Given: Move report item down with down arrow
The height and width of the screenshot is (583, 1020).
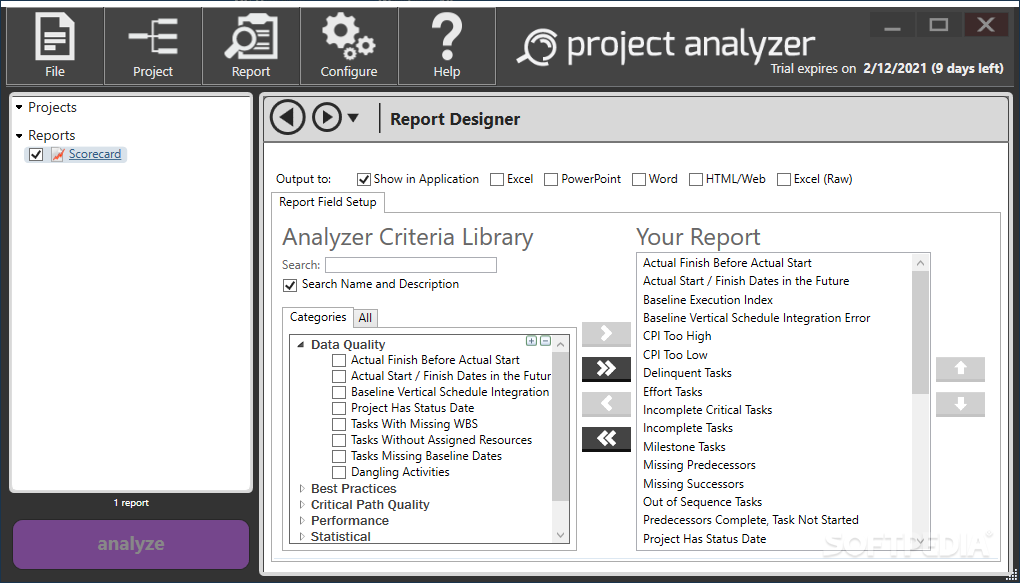Looking at the screenshot, I should pos(960,404).
